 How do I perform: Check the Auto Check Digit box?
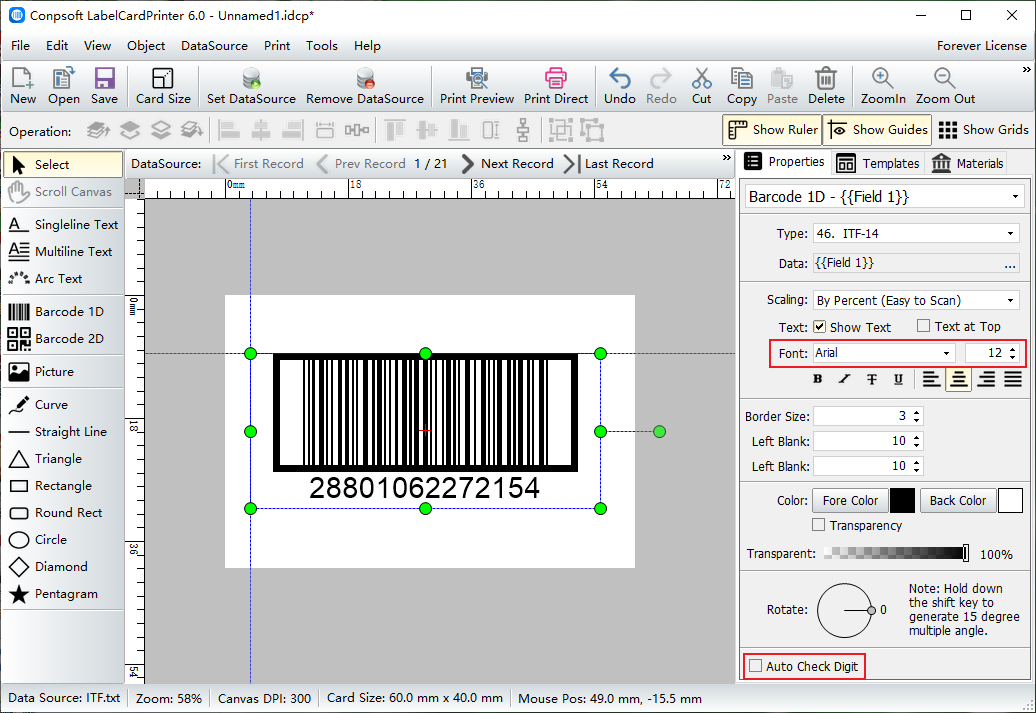pos(755,666)
